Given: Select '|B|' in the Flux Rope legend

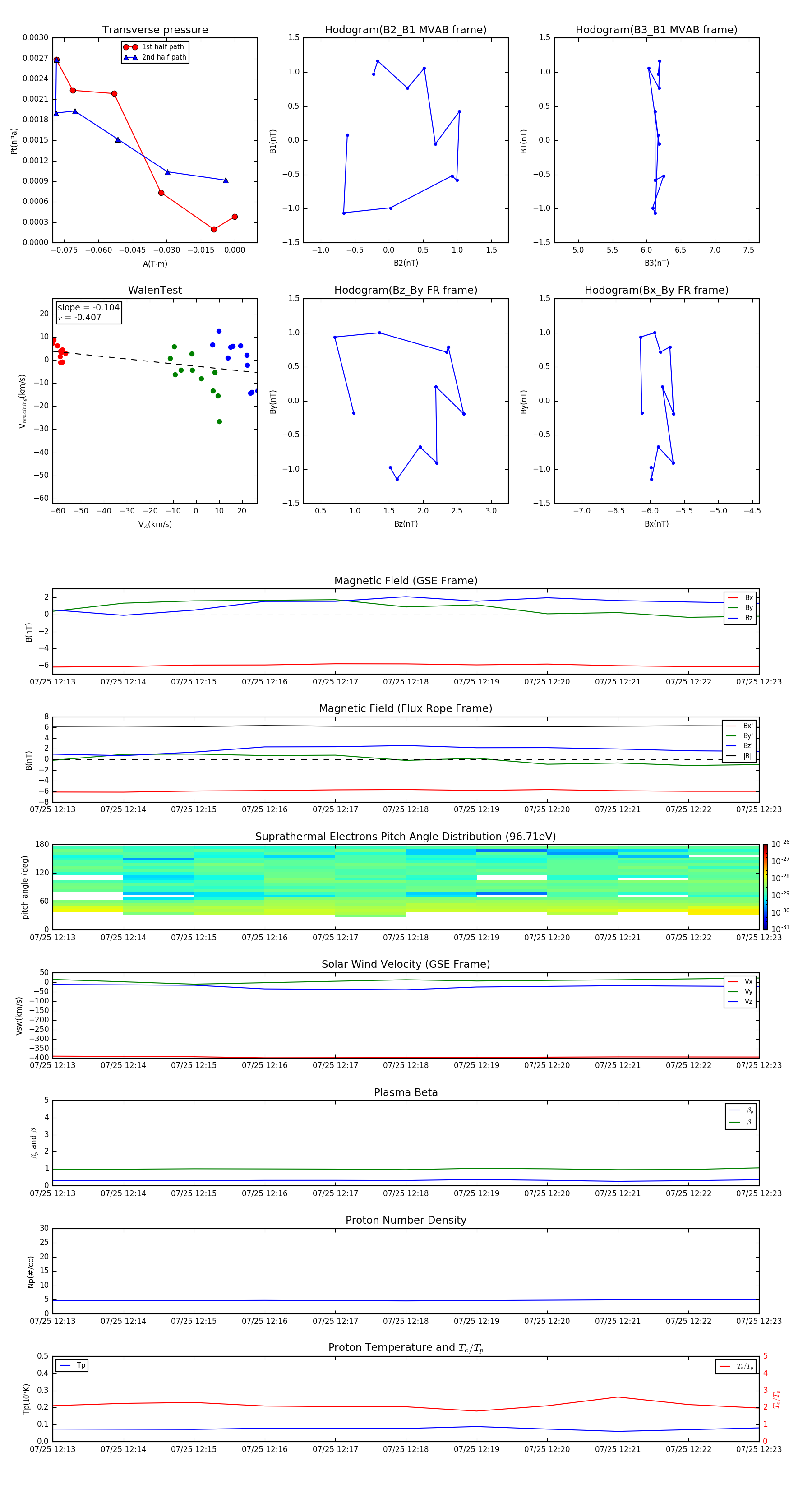Looking at the screenshot, I should (x=739, y=756).
